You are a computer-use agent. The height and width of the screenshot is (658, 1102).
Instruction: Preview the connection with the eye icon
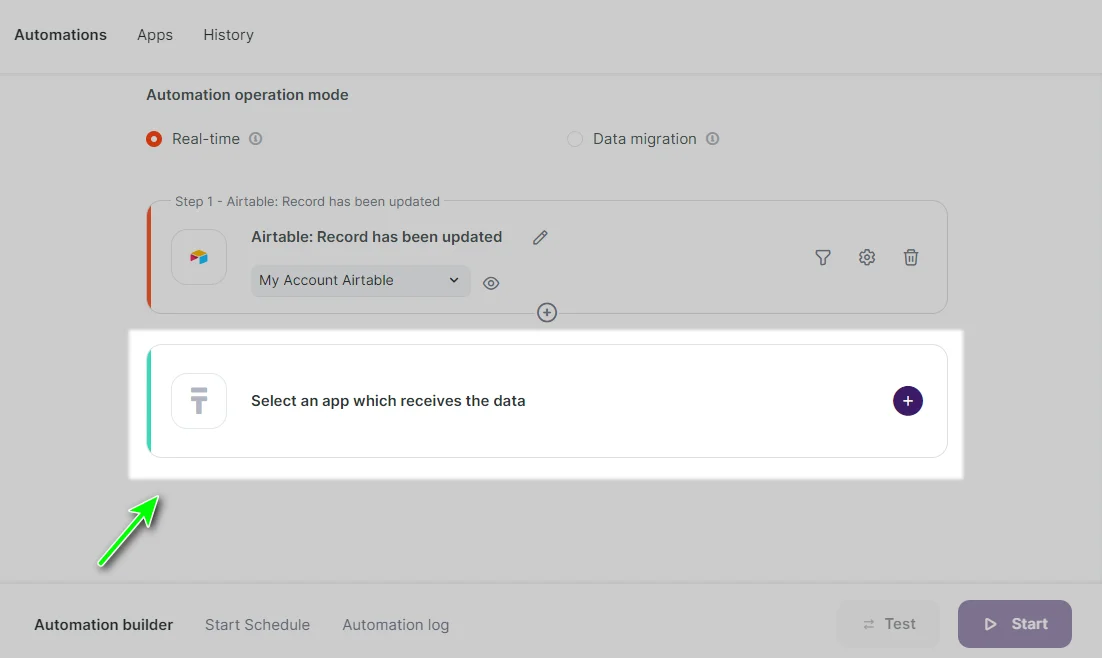pyautogui.click(x=490, y=283)
